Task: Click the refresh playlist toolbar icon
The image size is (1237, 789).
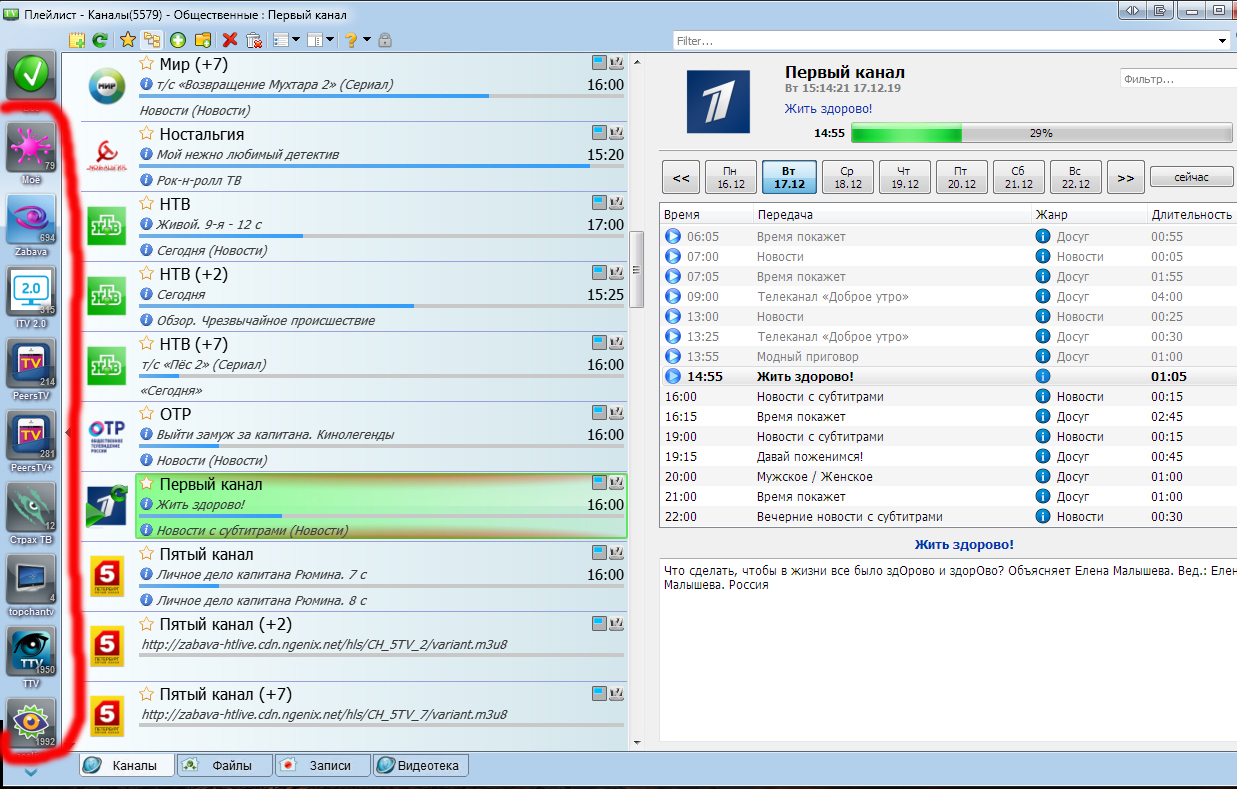Action: pyautogui.click(x=100, y=40)
